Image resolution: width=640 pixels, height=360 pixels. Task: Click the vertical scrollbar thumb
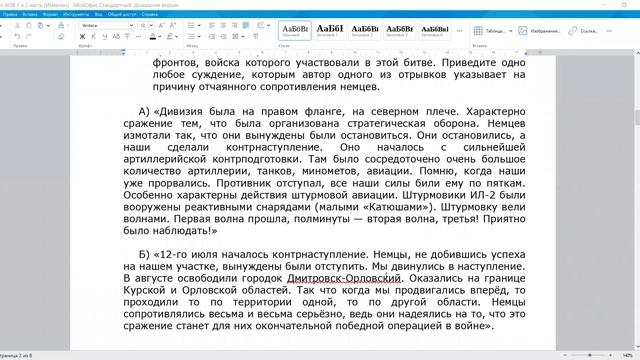(638, 117)
